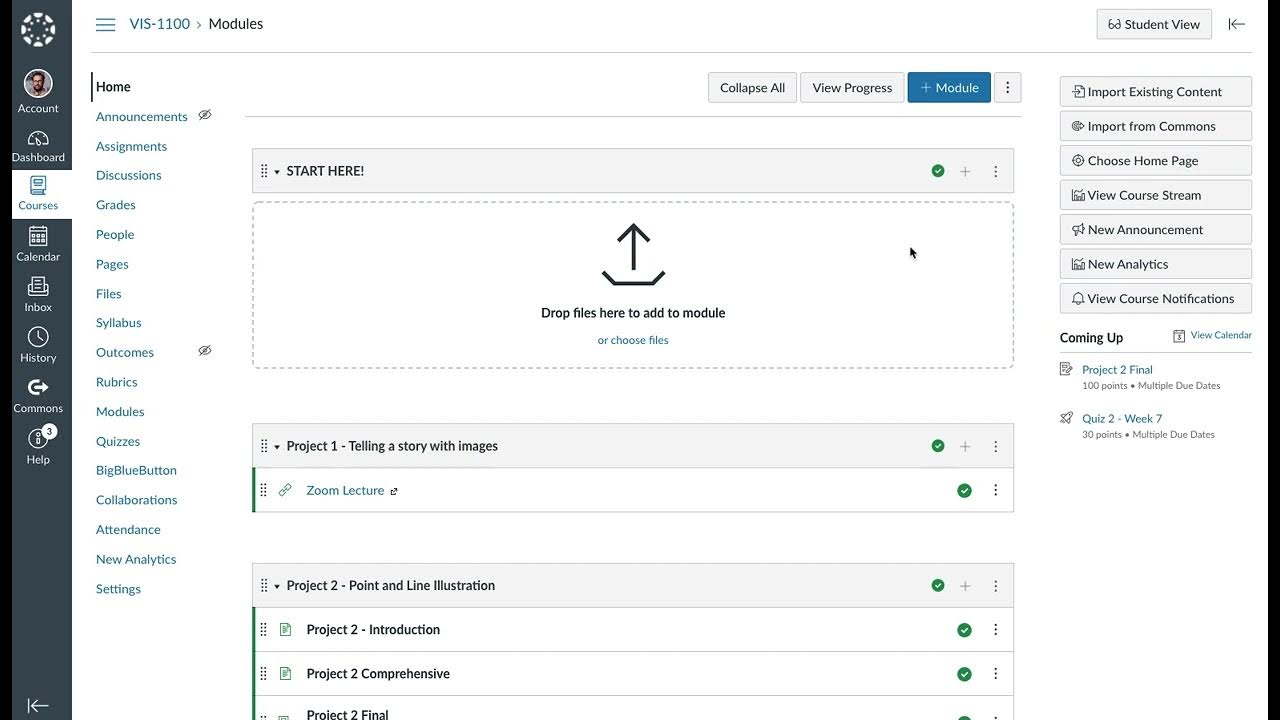Open Quizzes in course navigation
The image size is (1280, 720).
[x=118, y=441]
